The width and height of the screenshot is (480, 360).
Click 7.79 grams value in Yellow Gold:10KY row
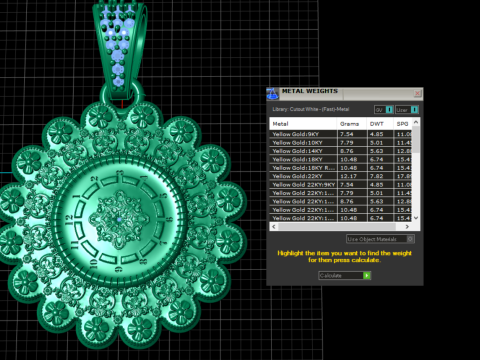pyautogui.click(x=347, y=142)
